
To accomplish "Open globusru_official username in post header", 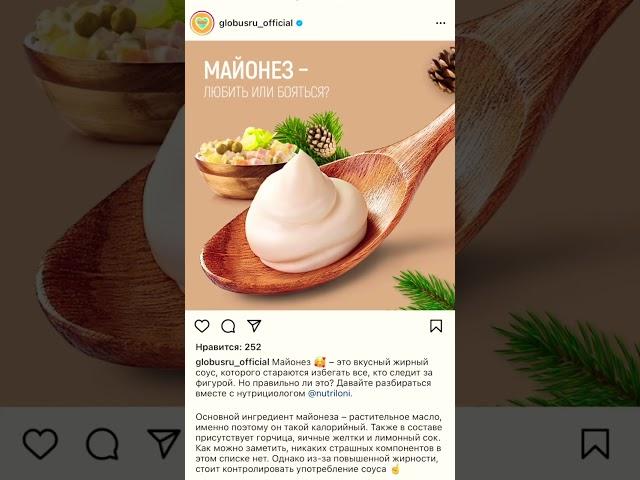I will [x=256, y=23].
